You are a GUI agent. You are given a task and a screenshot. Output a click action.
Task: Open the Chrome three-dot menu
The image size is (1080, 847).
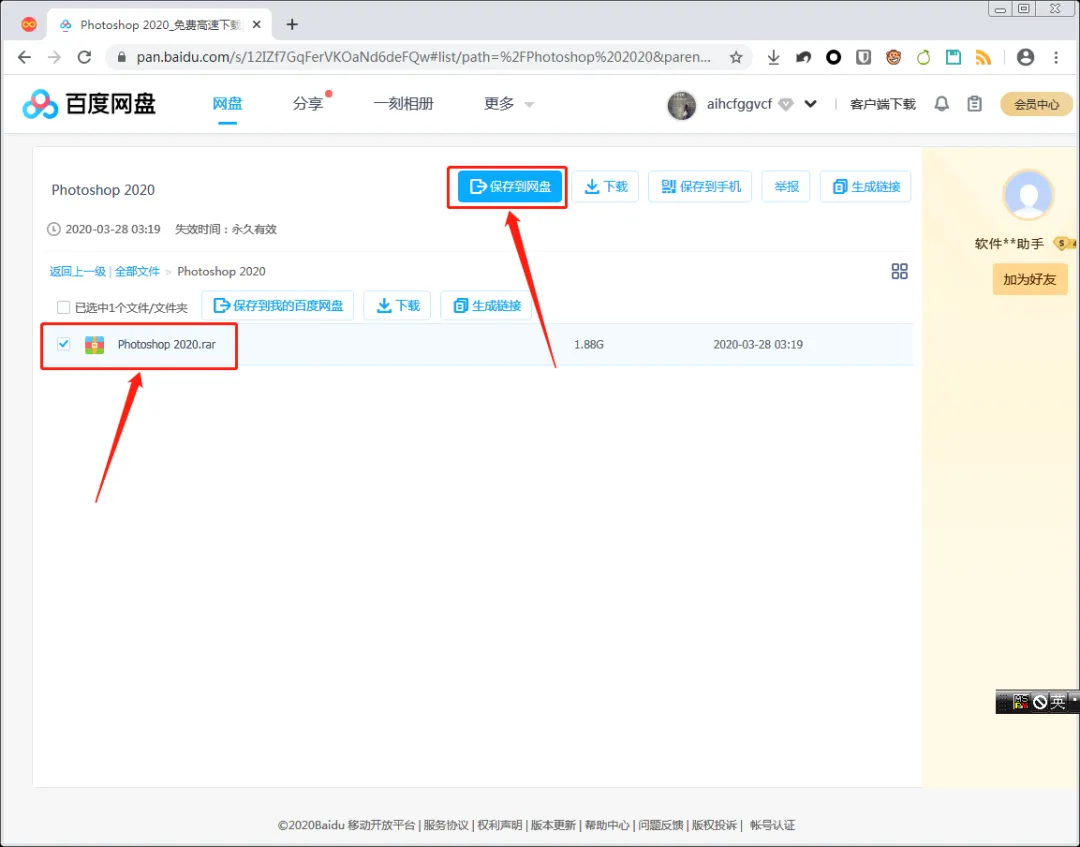(x=1056, y=57)
